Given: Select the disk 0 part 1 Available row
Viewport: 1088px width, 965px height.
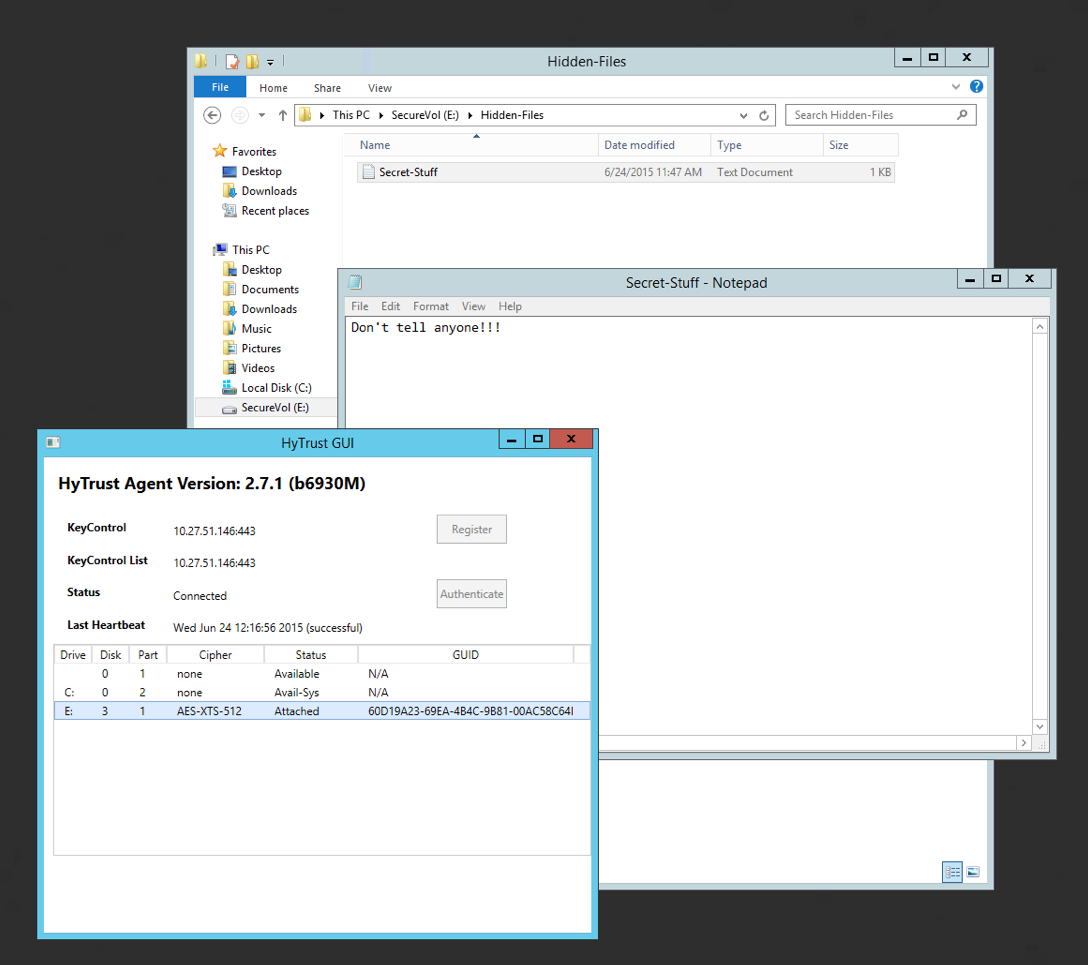Looking at the screenshot, I should tap(322, 674).
